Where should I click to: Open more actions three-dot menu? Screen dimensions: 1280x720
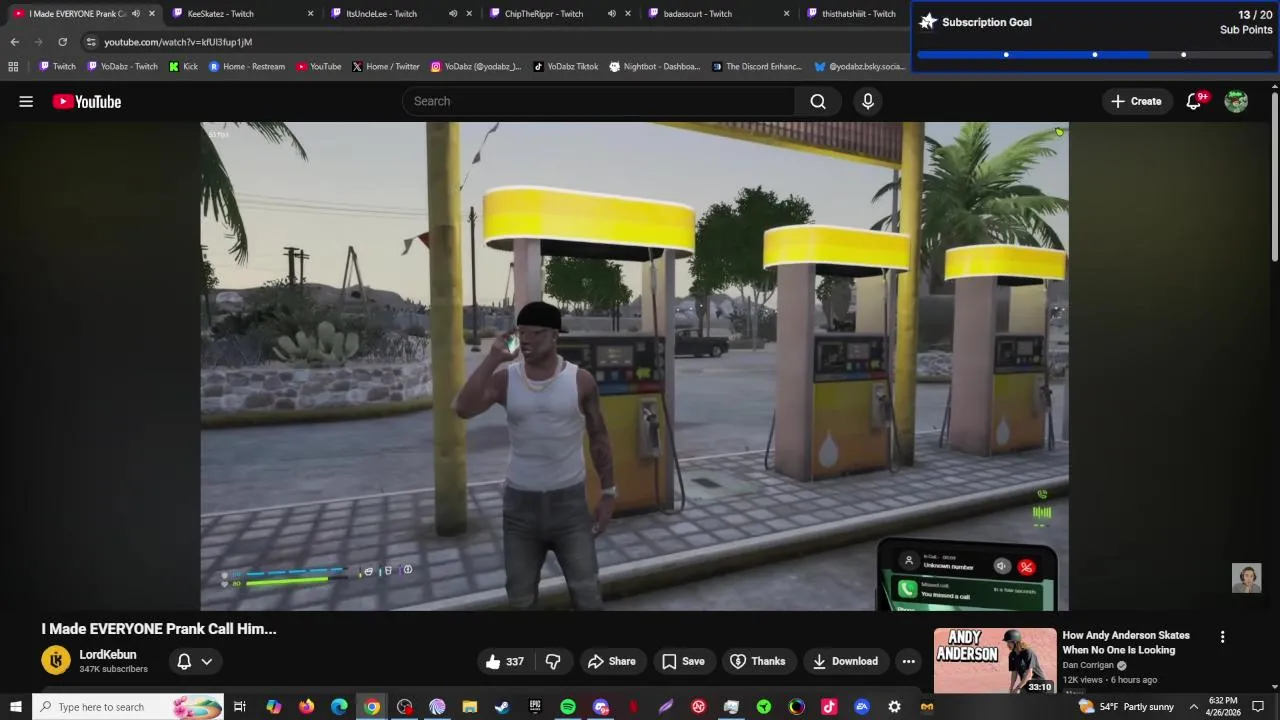click(908, 661)
